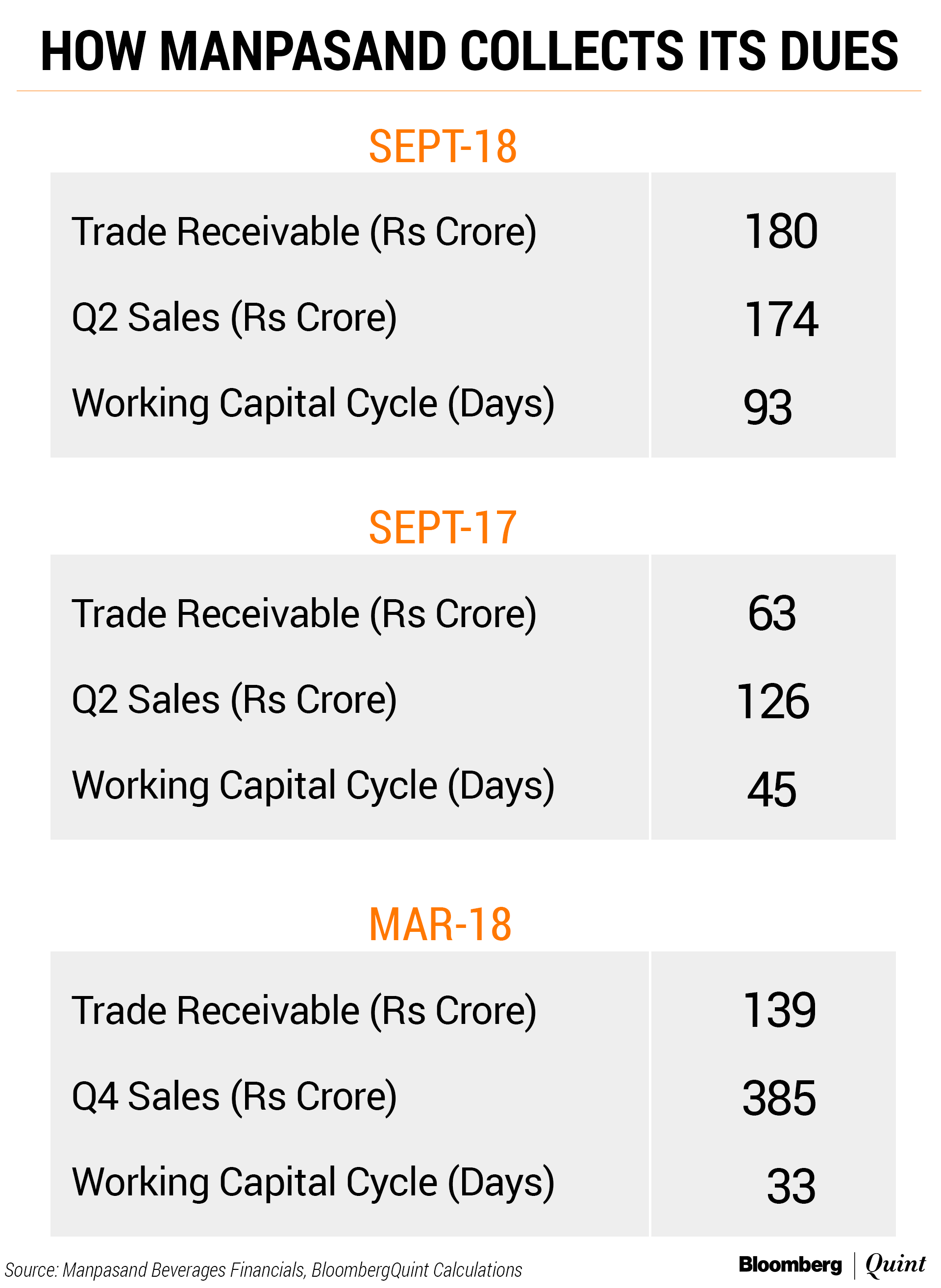Select the SEPT-18 section heading
The width and height of the screenshot is (941, 1288).
[443, 146]
